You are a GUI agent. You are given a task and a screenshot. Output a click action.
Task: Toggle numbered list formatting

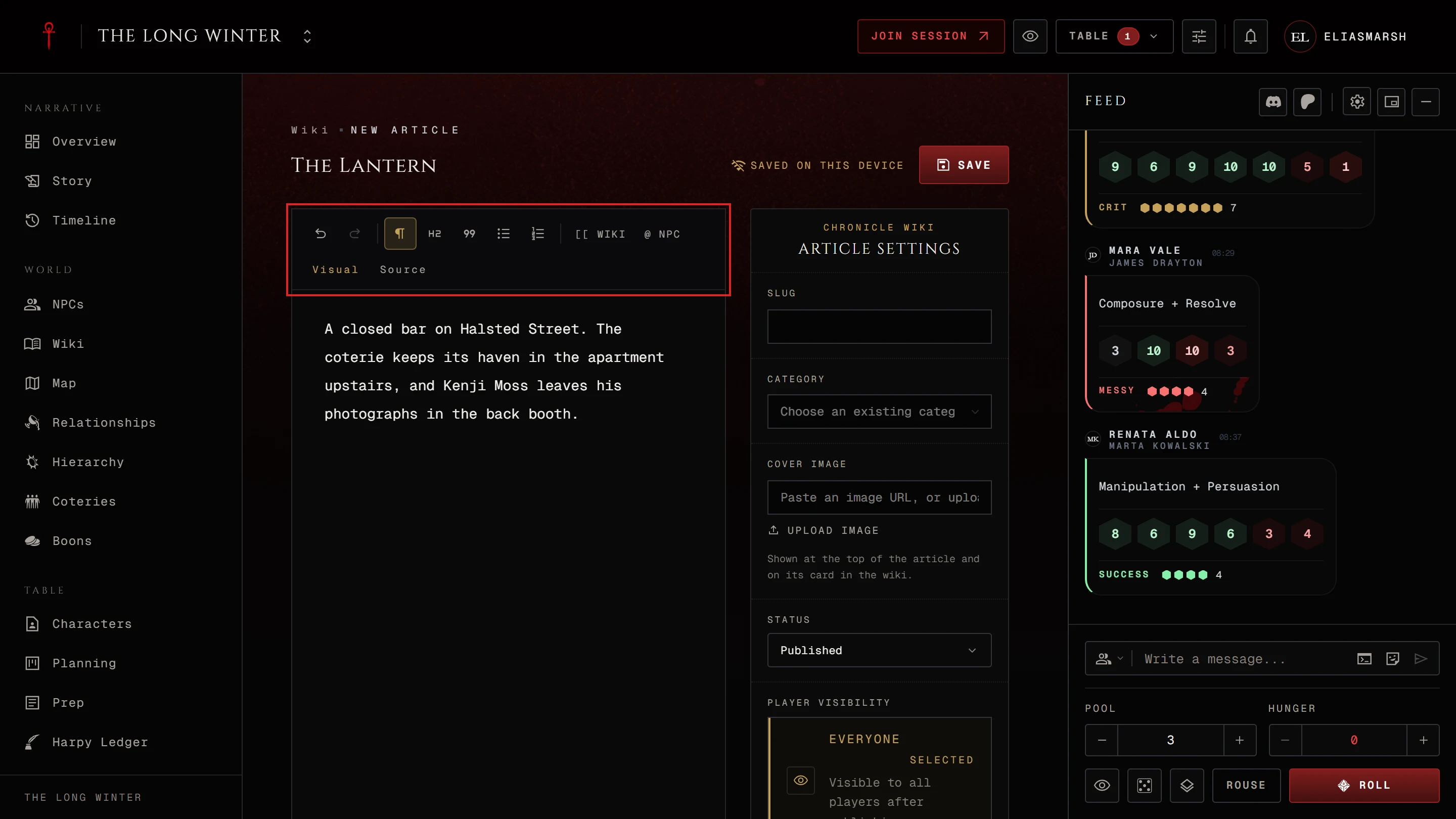[538, 234]
